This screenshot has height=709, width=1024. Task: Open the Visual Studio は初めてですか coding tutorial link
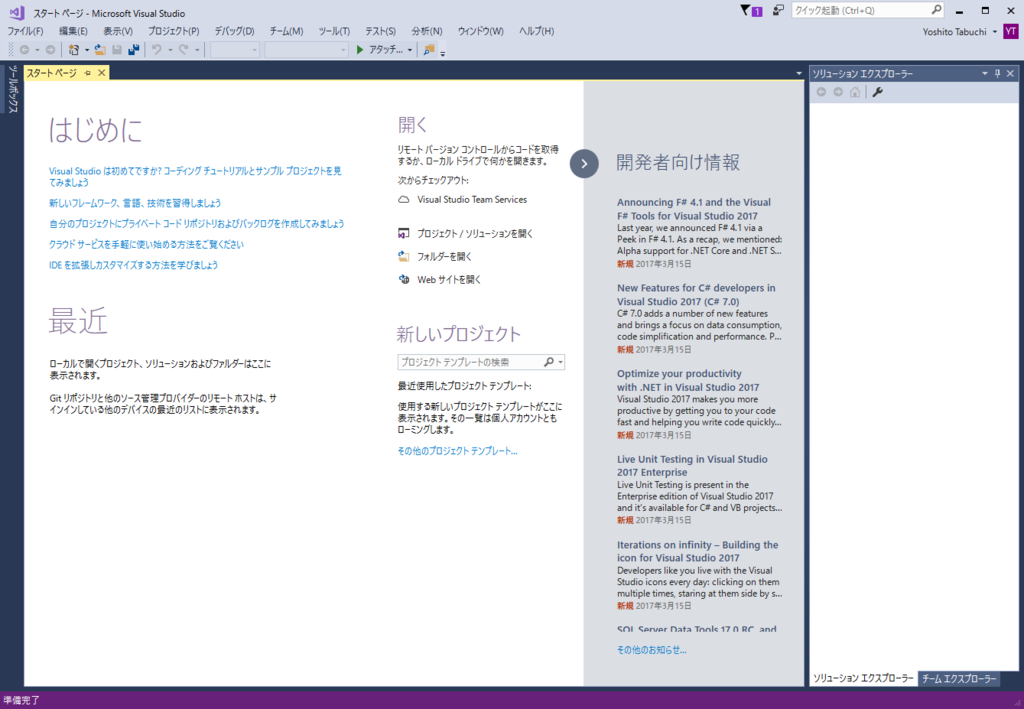195,177
